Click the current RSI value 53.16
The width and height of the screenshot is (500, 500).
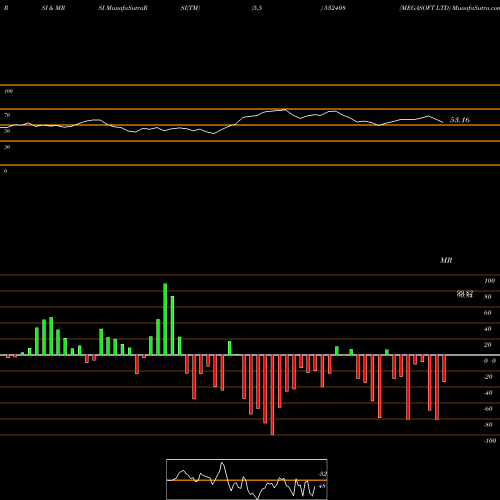(460, 120)
